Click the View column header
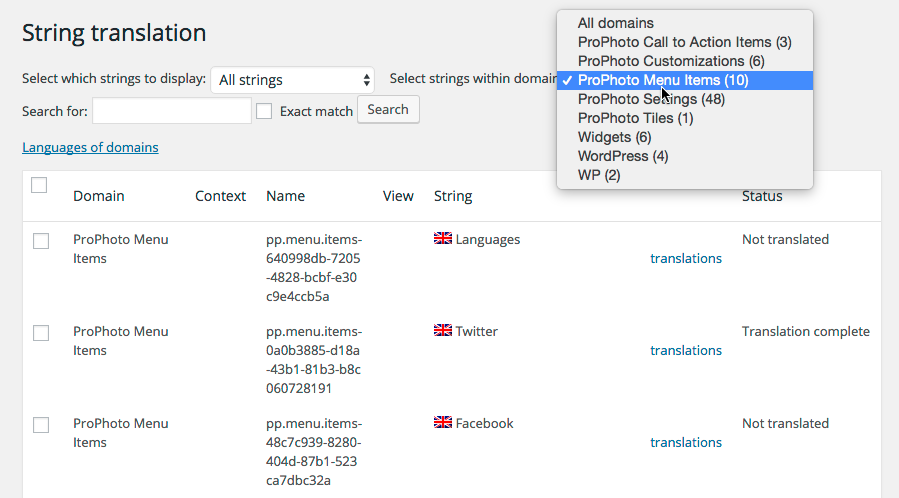The height and width of the screenshot is (498, 899). [398, 196]
